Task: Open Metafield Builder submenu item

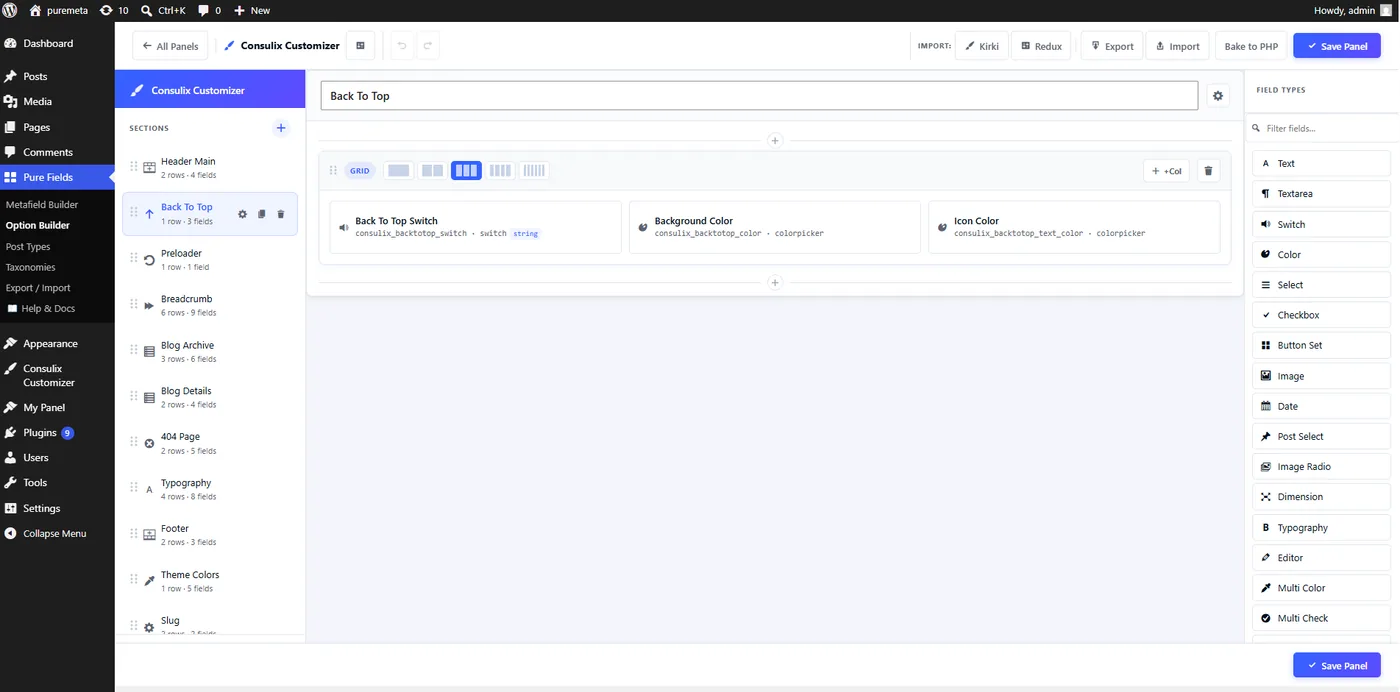Action: (42, 204)
